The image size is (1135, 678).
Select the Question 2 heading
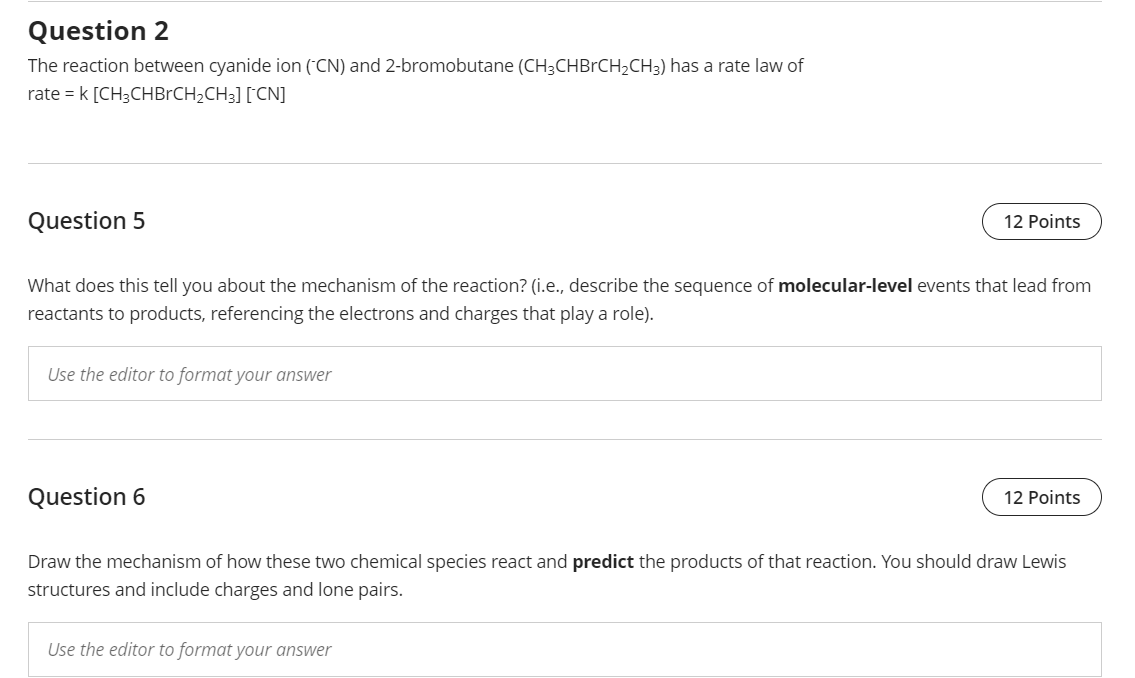click(x=98, y=31)
